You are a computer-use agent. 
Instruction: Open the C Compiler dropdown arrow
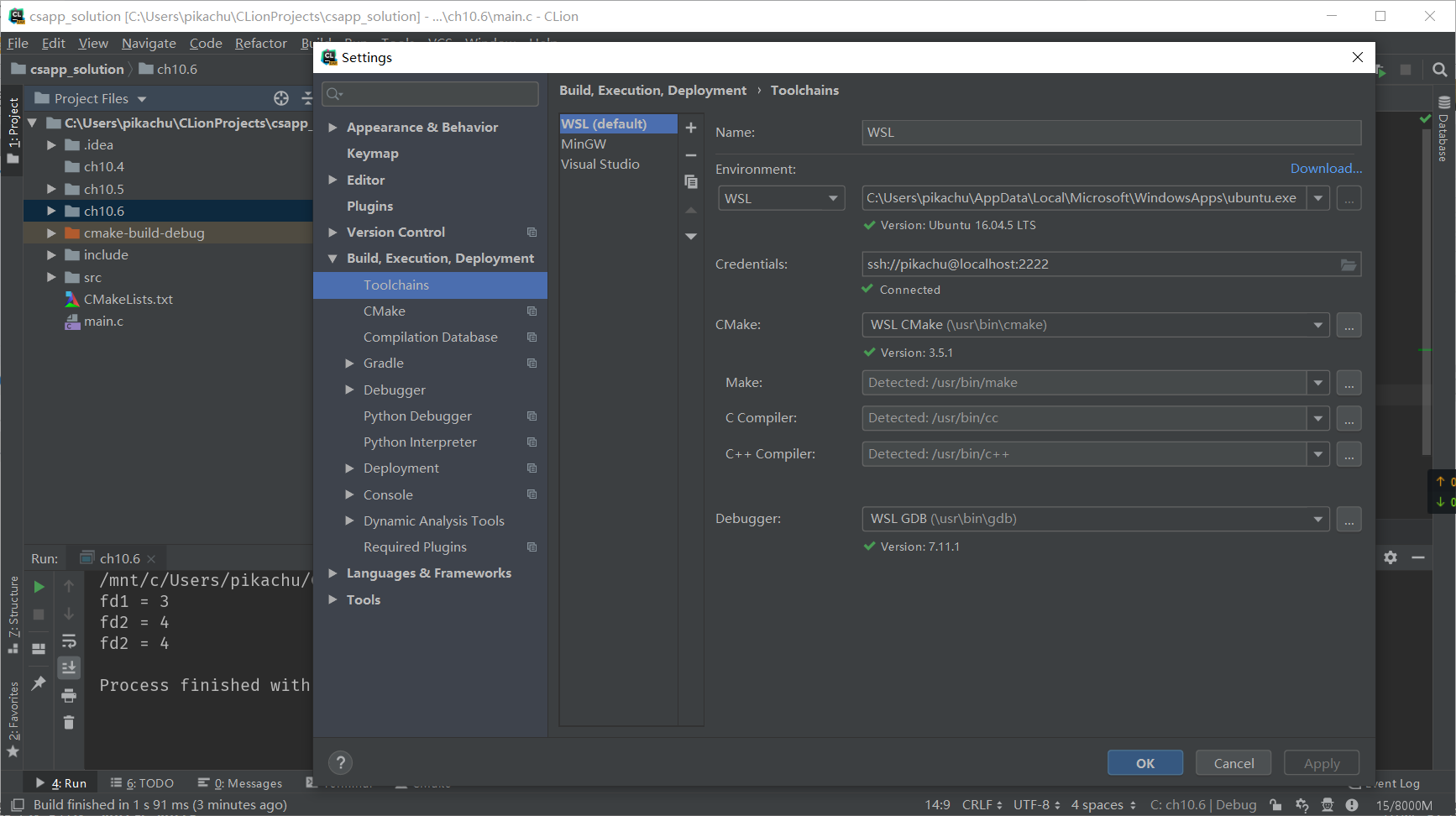tap(1317, 418)
